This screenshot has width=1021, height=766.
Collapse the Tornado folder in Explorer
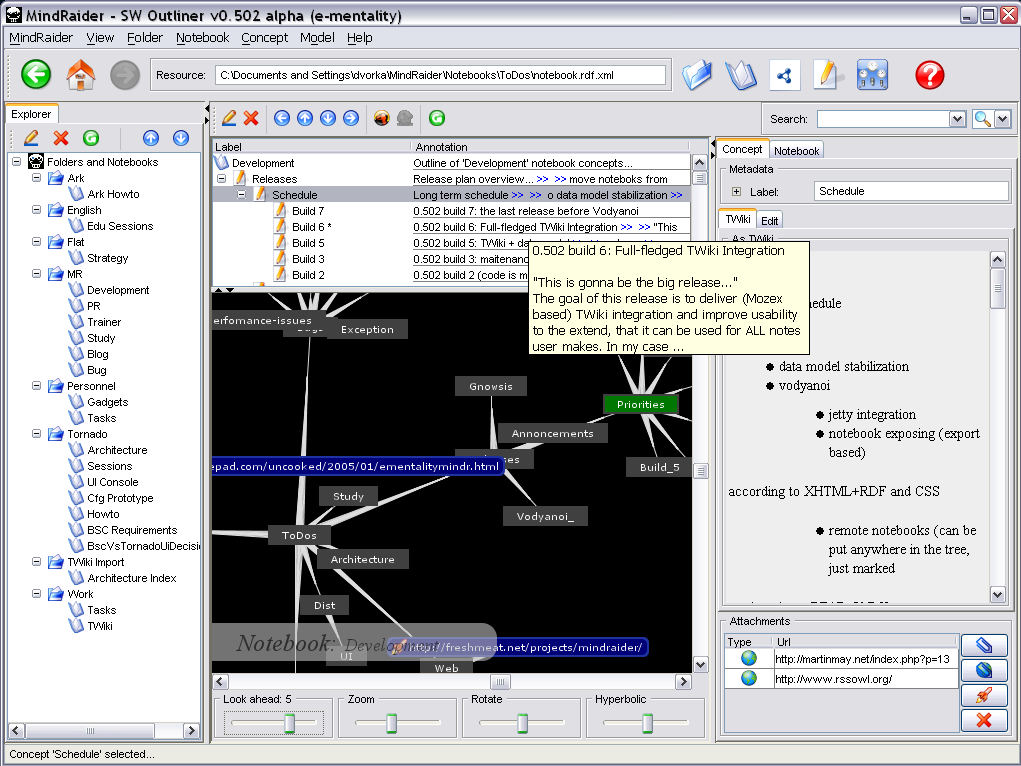[x=35, y=434]
